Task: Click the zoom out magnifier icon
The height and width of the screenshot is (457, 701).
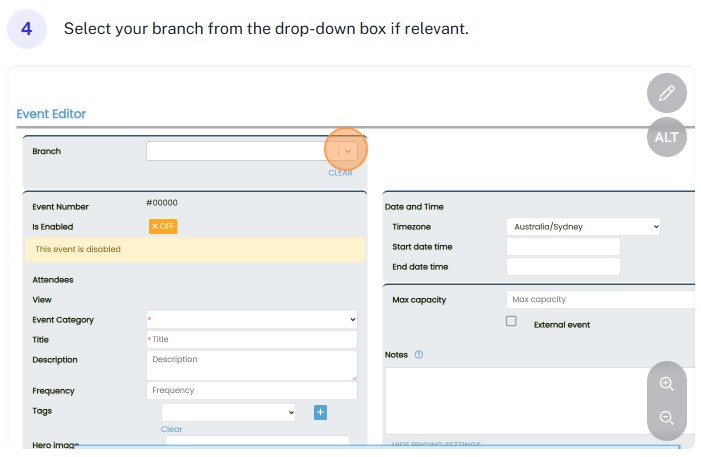Action: [667, 418]
